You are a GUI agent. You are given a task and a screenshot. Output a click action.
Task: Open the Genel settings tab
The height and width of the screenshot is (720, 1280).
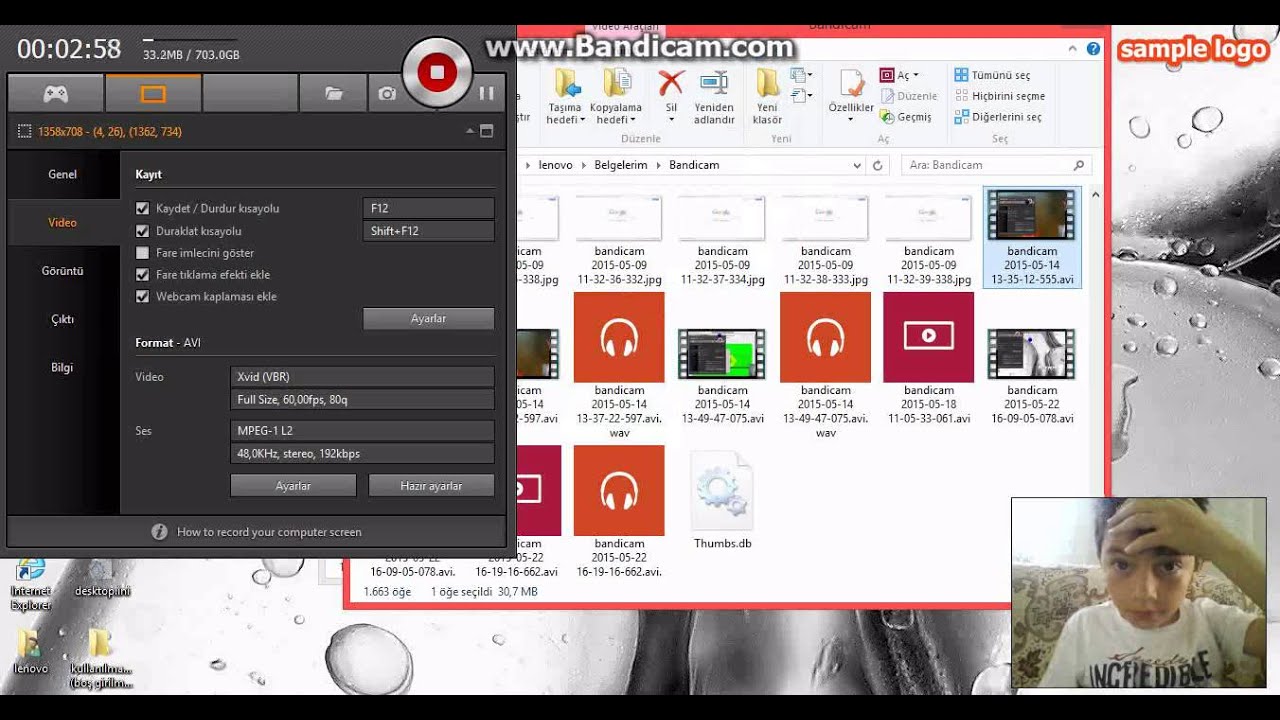coord(62,174)
